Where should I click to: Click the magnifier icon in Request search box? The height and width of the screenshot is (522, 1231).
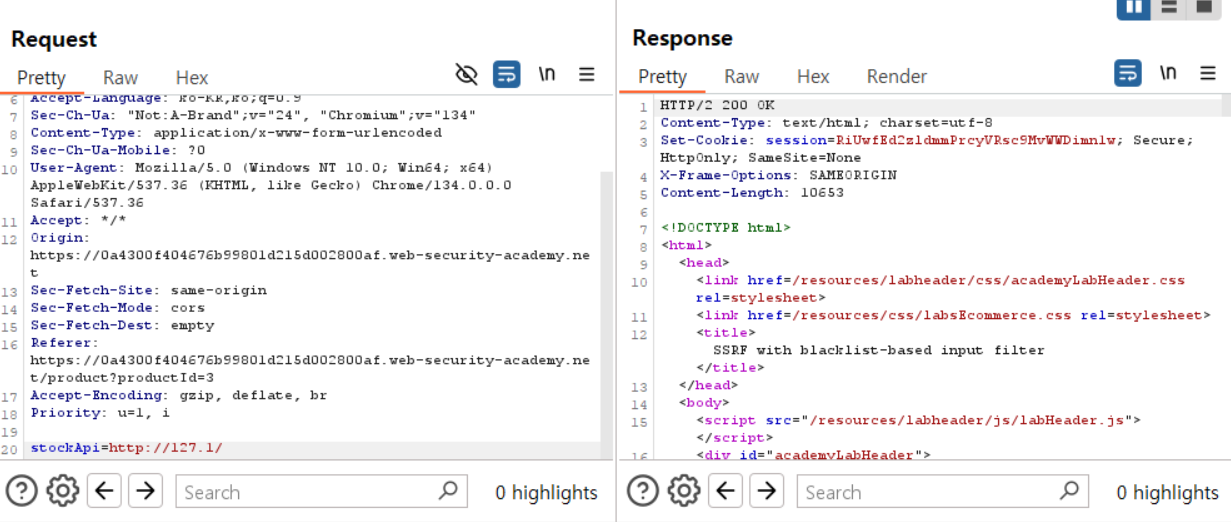coord(448,491)
